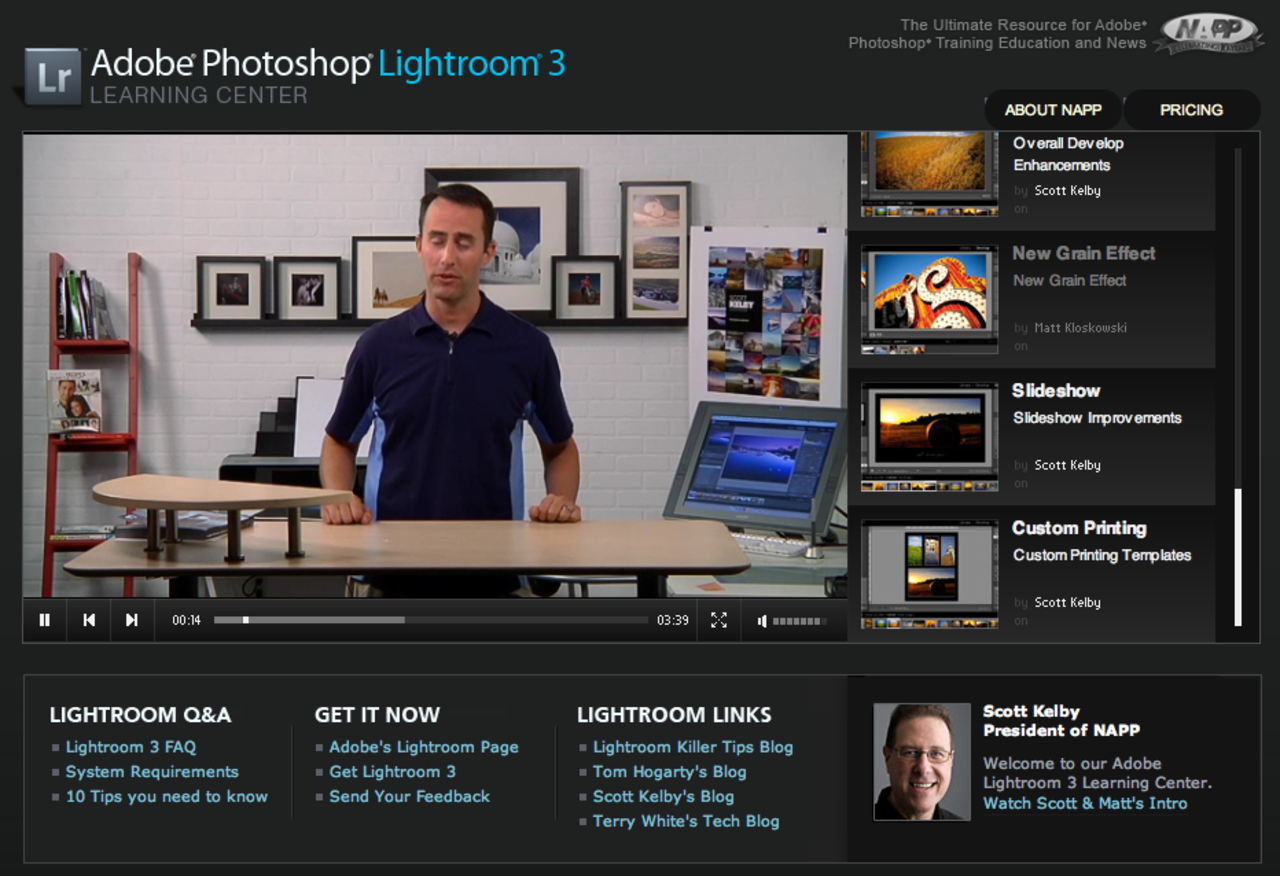Open Tom Hogarty's Blog link
Screen dimensions: 1280x876
click(670, 772)
